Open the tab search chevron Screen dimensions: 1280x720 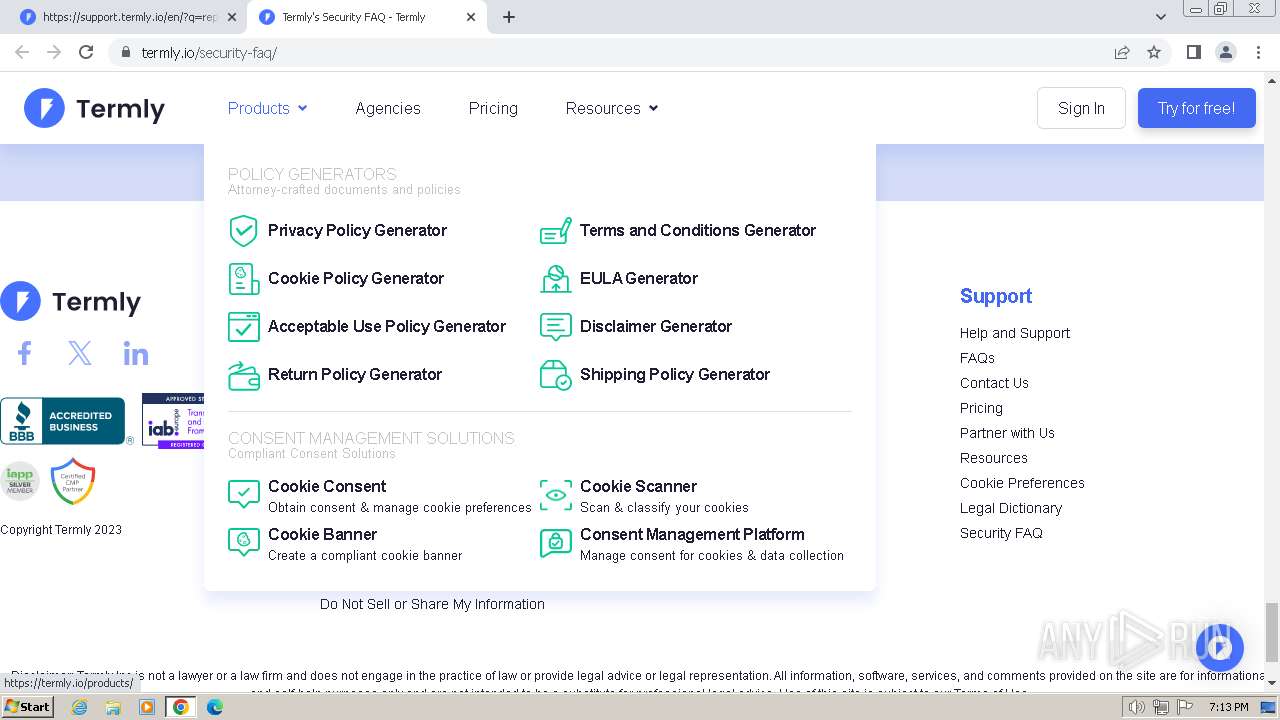[x=1161, y=17]
